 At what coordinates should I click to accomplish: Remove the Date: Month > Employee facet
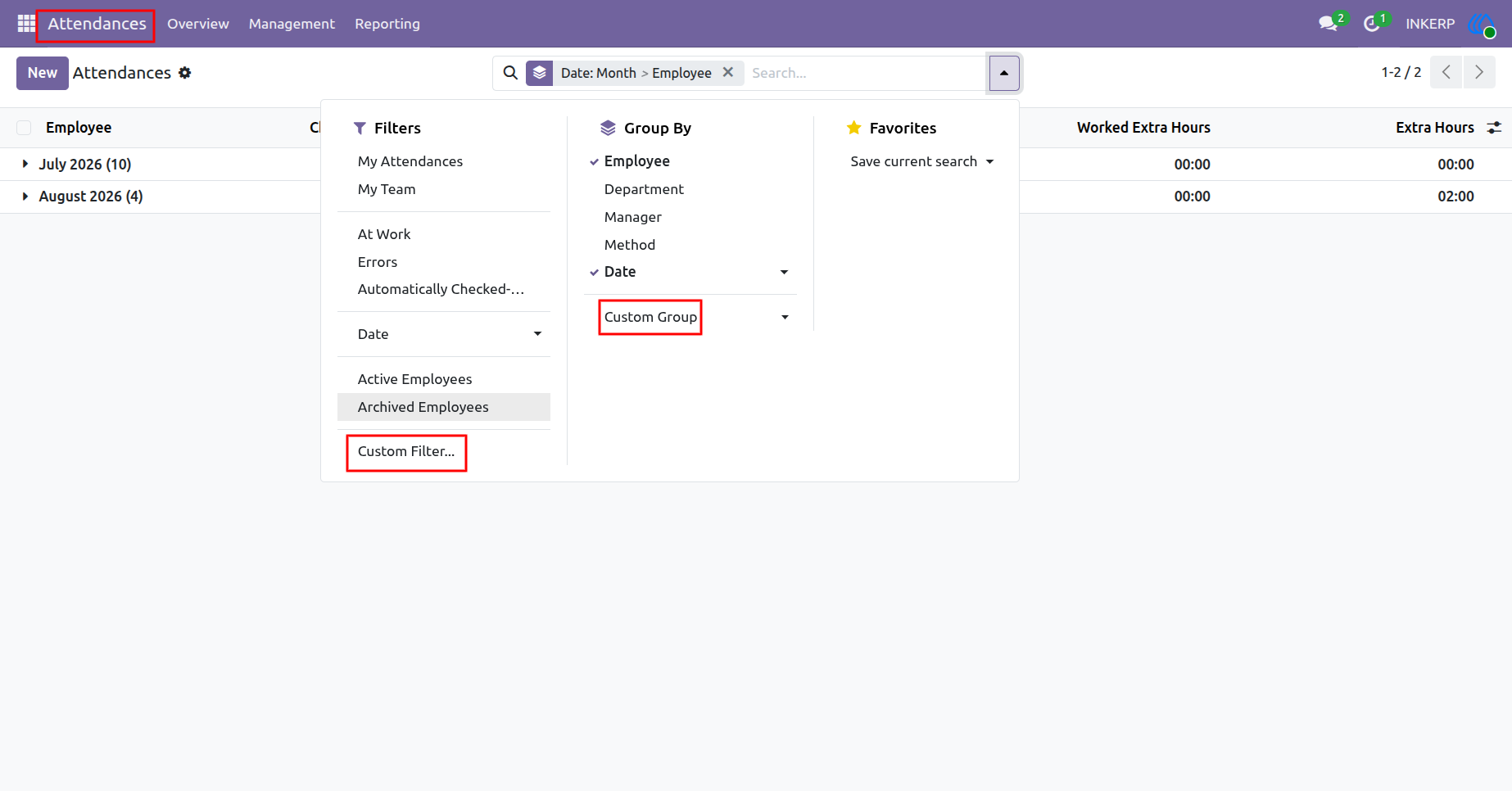(727, 72)
